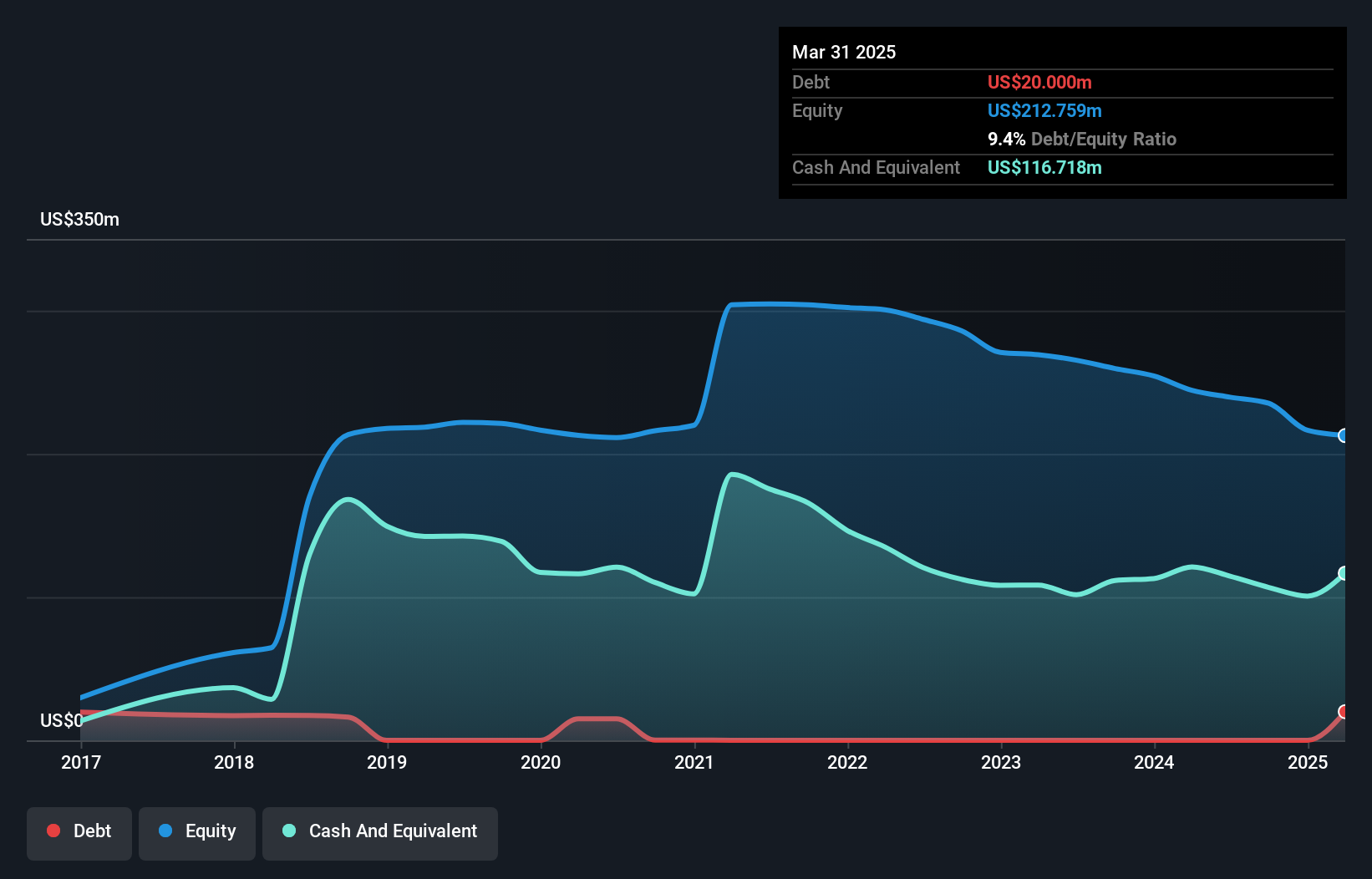The width and height of the screenshot is (1372, 879).
Task: Toggle the Equity legend button
Action: coord(197,833)
